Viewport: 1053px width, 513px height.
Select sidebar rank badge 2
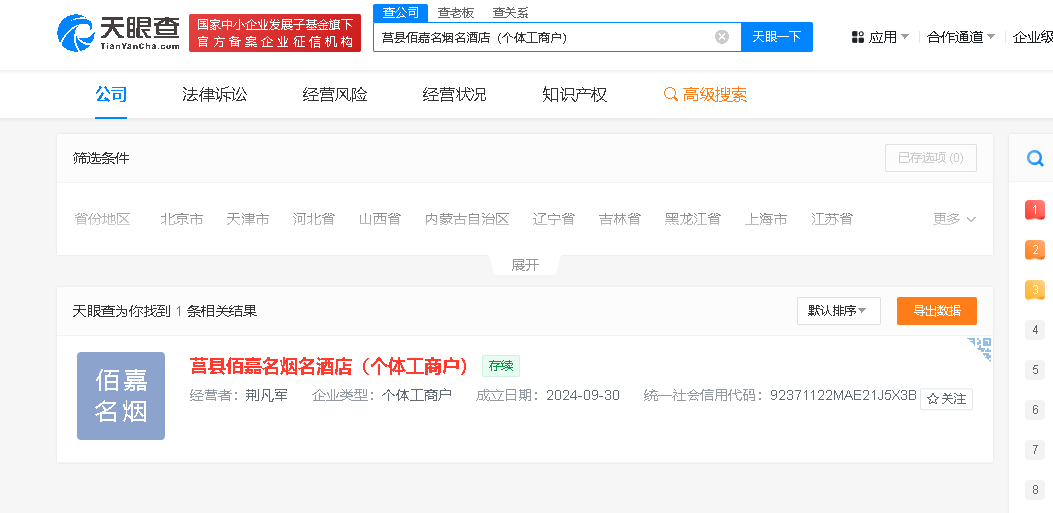pyautogui.click(x=1035, y=250)
